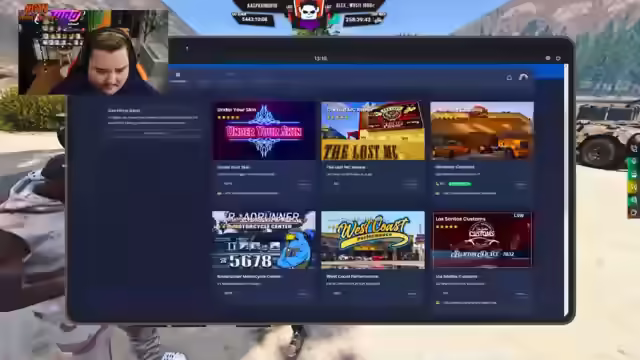Screen dimensions: 640x360
Task: Click the bottom-right button on the West Coast Performance card
Action: click(412, 294)
